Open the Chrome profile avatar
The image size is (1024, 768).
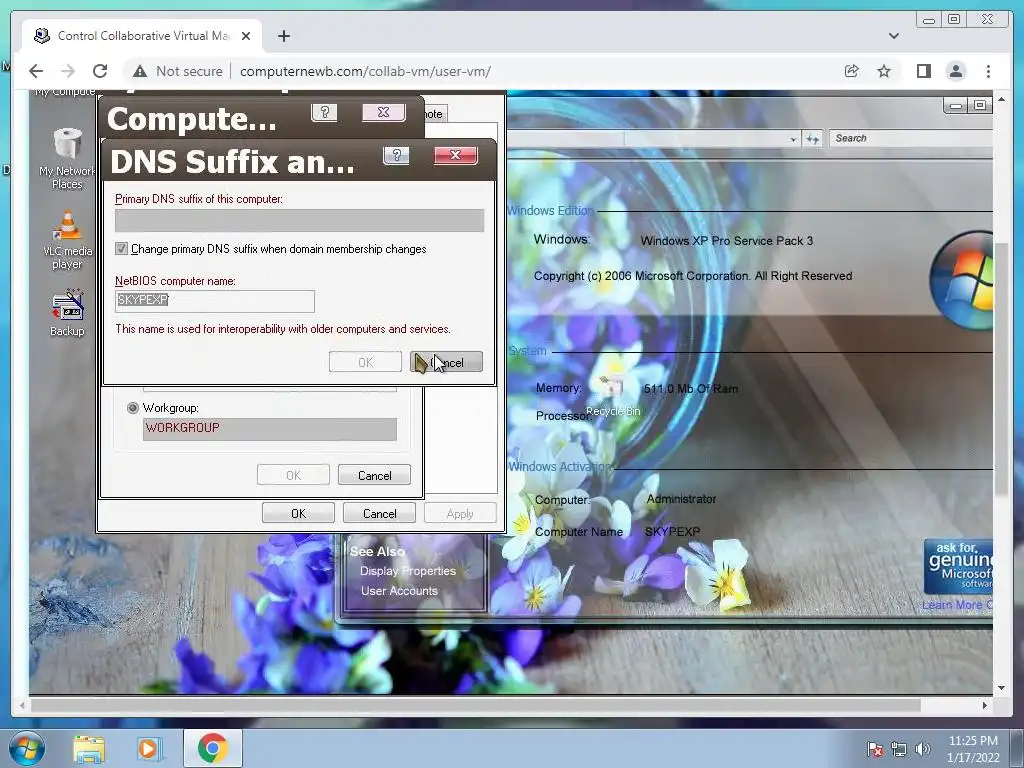[955, 71]
